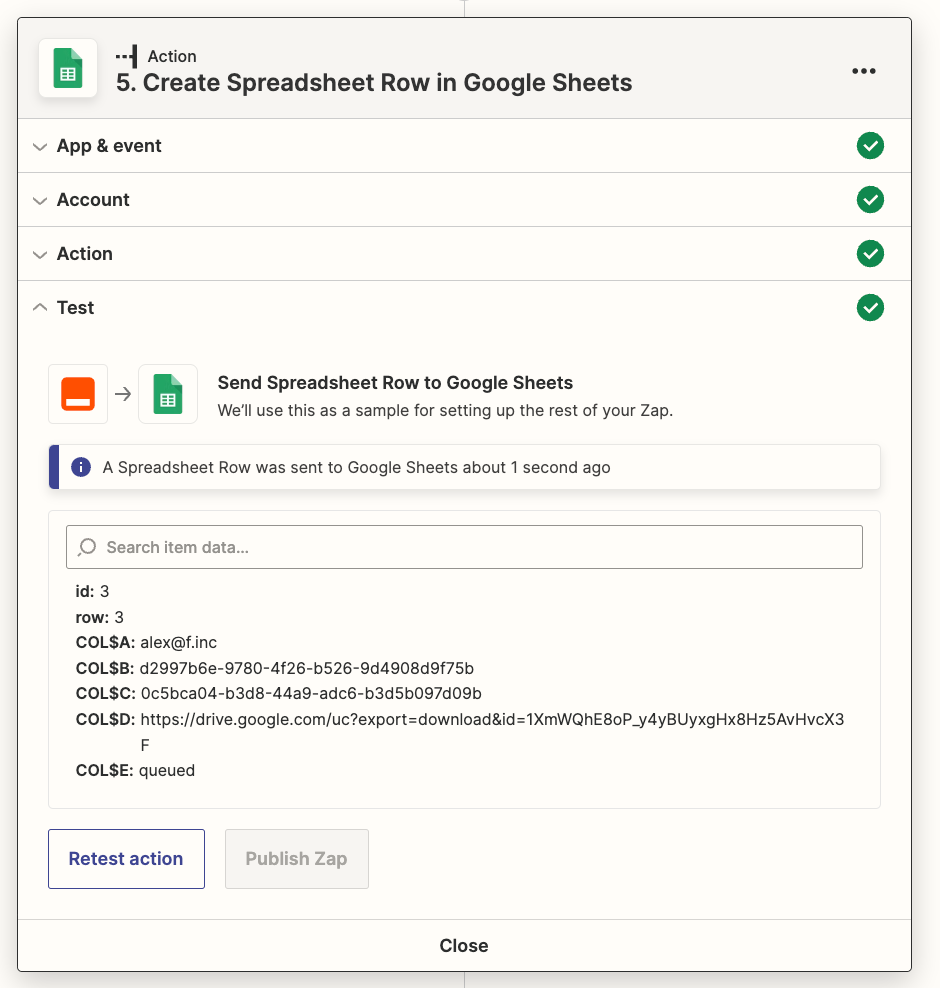Select COL$D Google Drive download URL
Image resolution: width=940 pixels, height=988 pixels.
(x=492, y=732)
